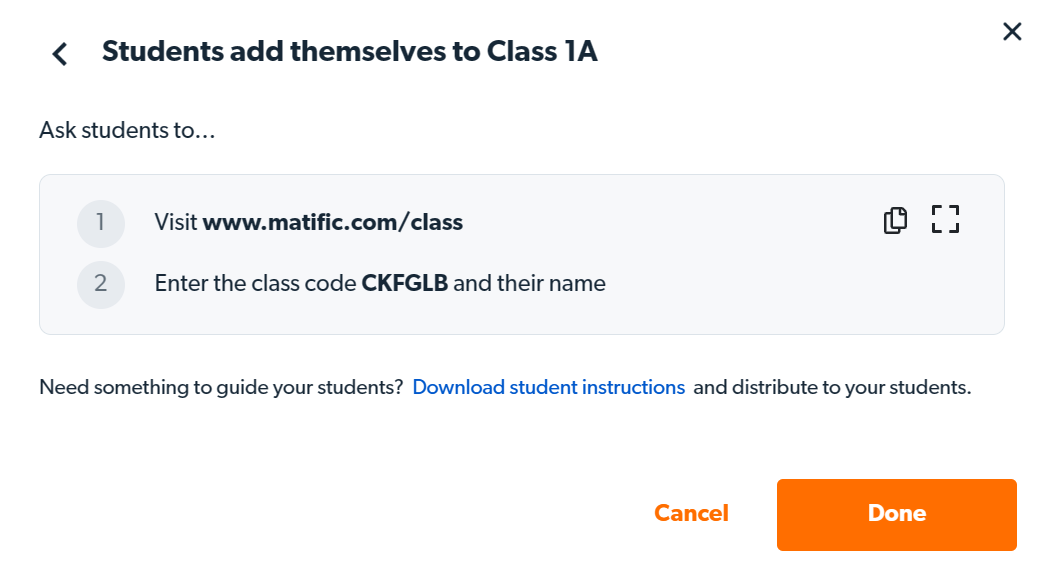Image resolution: width=1044 pixels, height=566 pixels.
Task: Click the 'Enter the class code' text
Action: coord(255,284)
